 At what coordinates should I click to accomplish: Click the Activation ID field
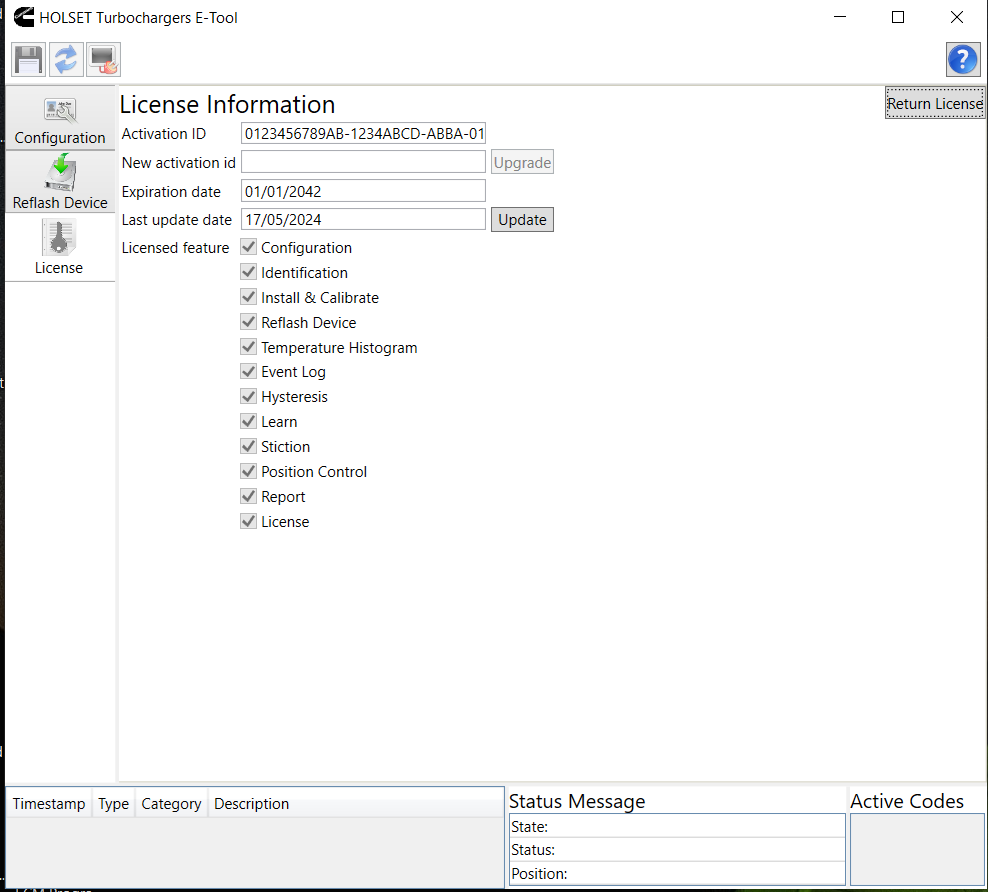(x=363, y=134)
